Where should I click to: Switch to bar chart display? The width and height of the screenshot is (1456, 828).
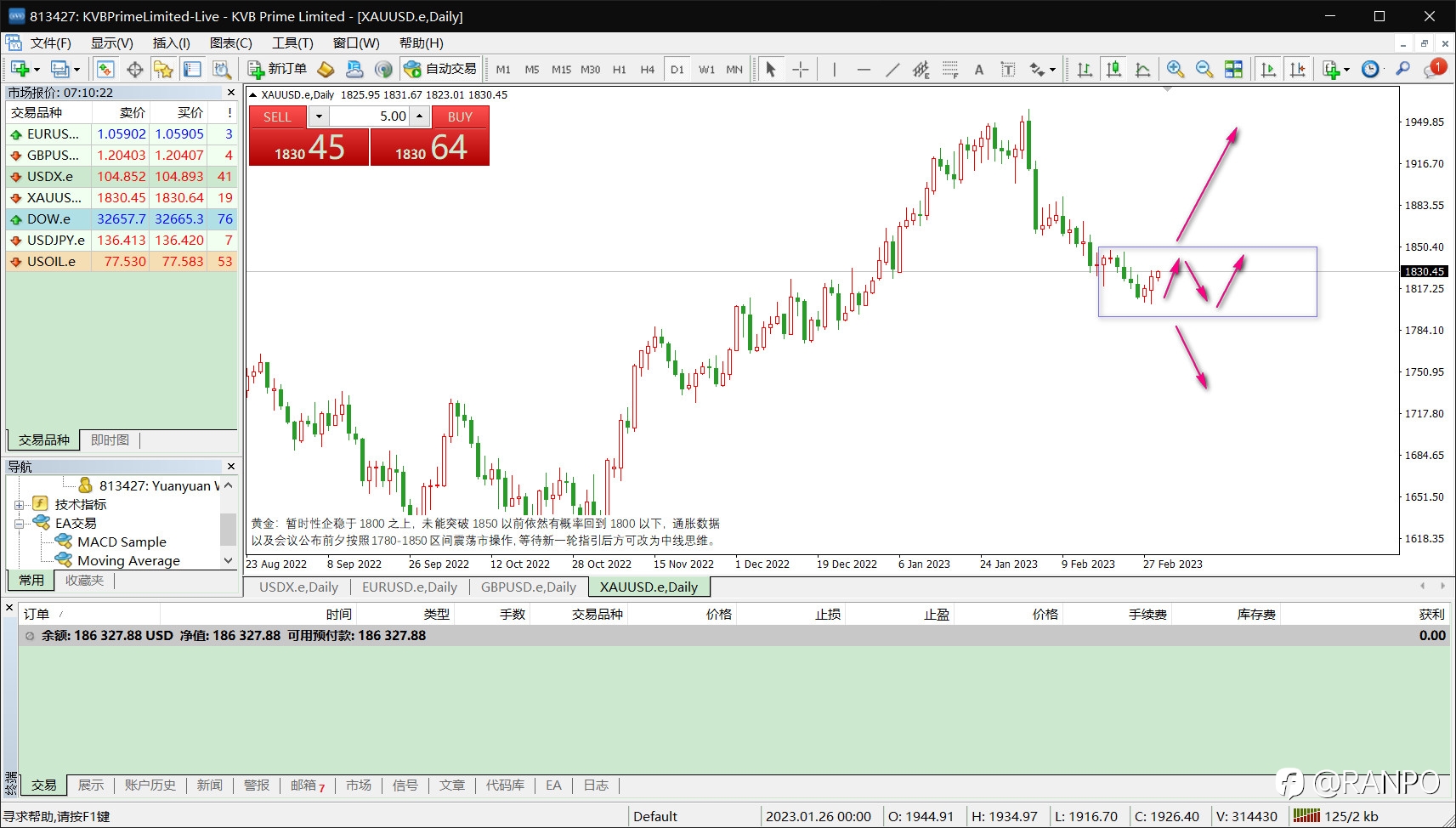coord(1085,69)
